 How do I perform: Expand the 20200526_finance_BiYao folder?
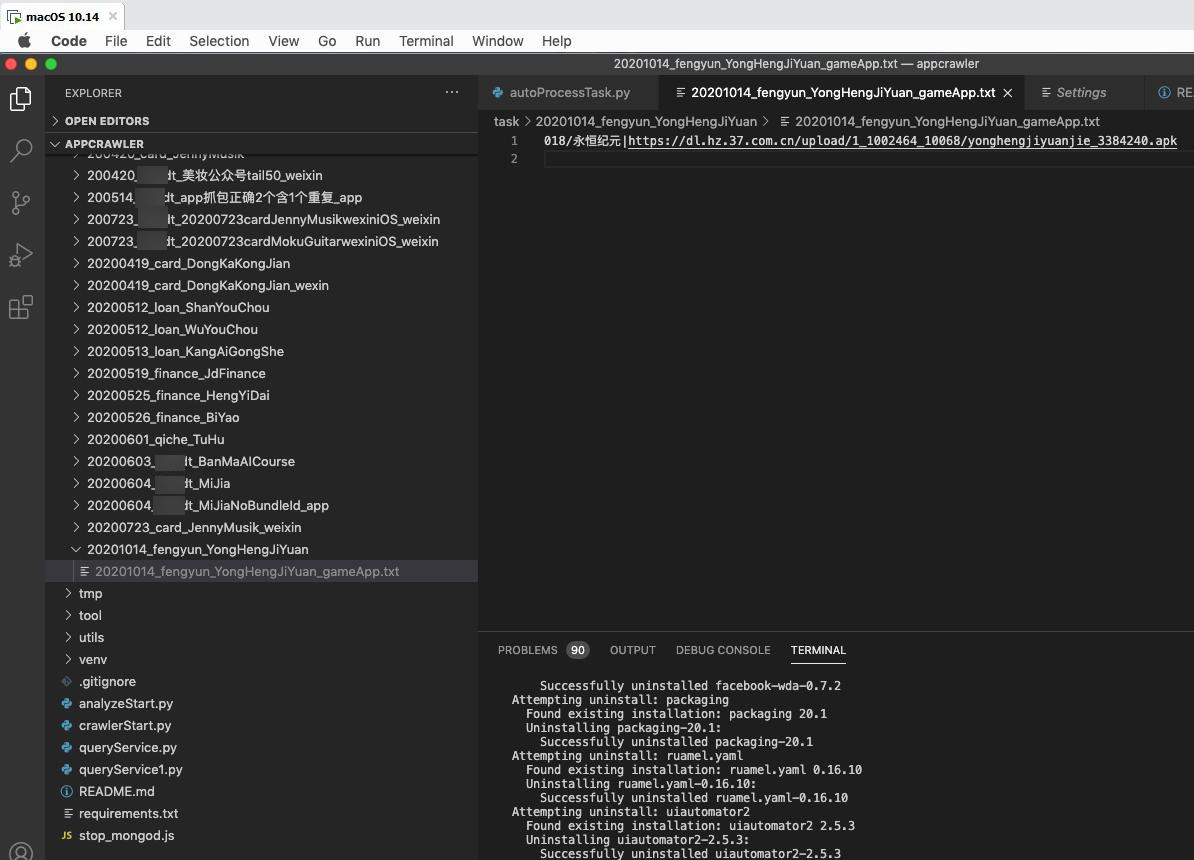76,417
